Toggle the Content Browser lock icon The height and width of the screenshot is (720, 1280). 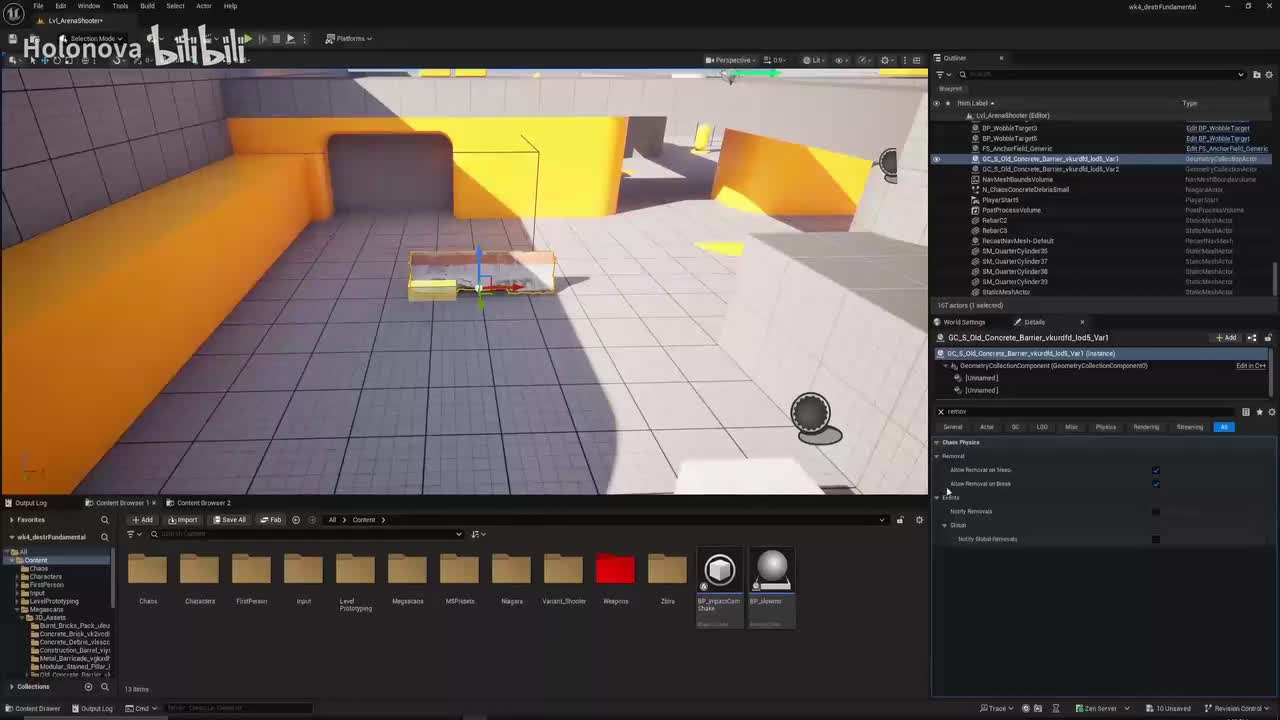pos(899,520)
